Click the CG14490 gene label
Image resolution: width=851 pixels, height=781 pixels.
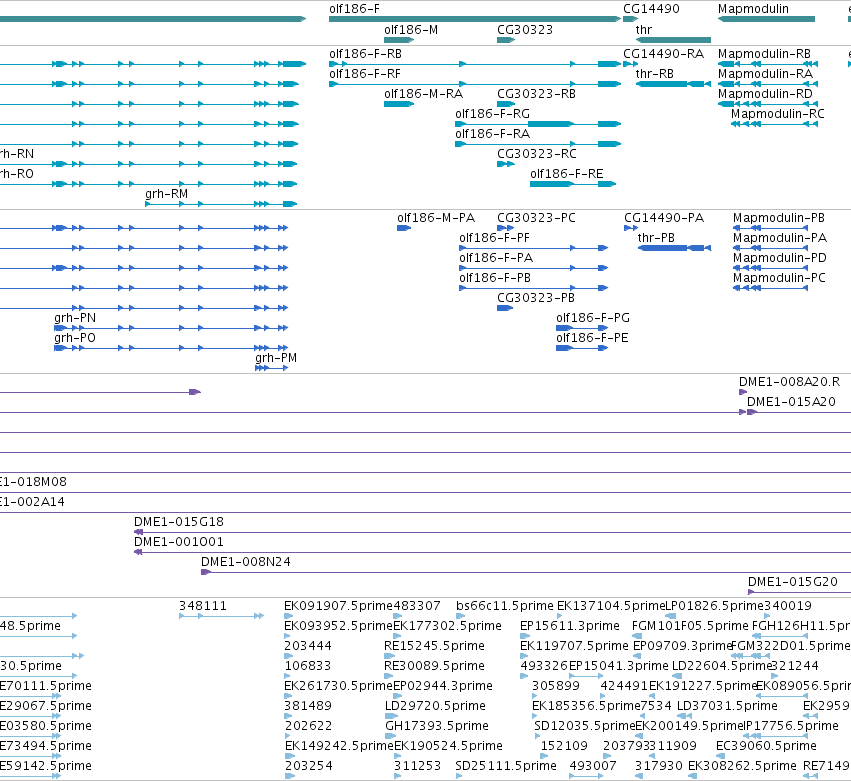point(651,9)
